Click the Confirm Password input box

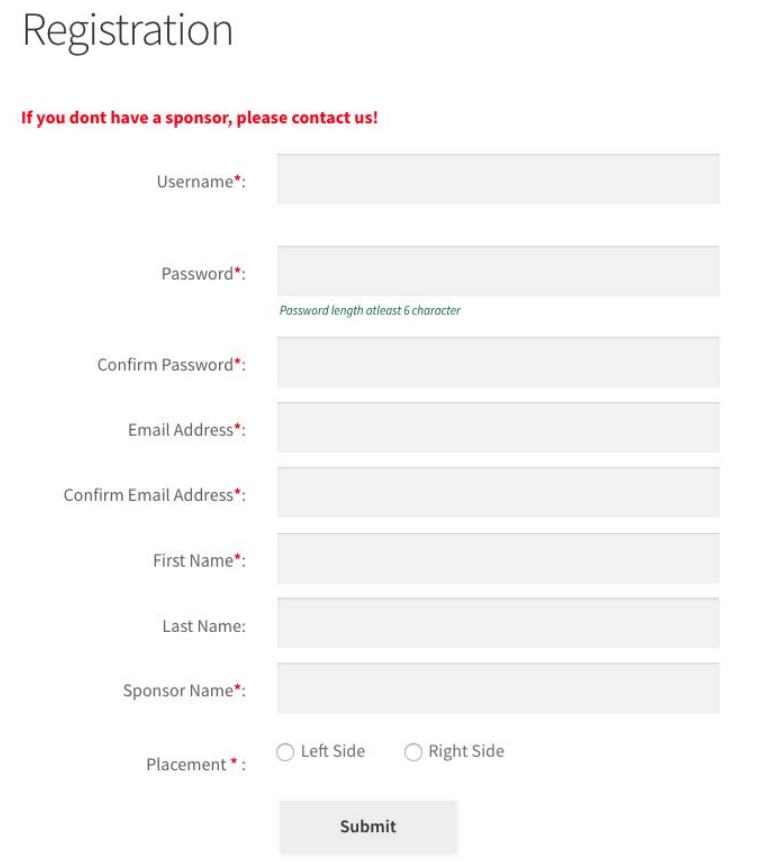pos(498,362)
